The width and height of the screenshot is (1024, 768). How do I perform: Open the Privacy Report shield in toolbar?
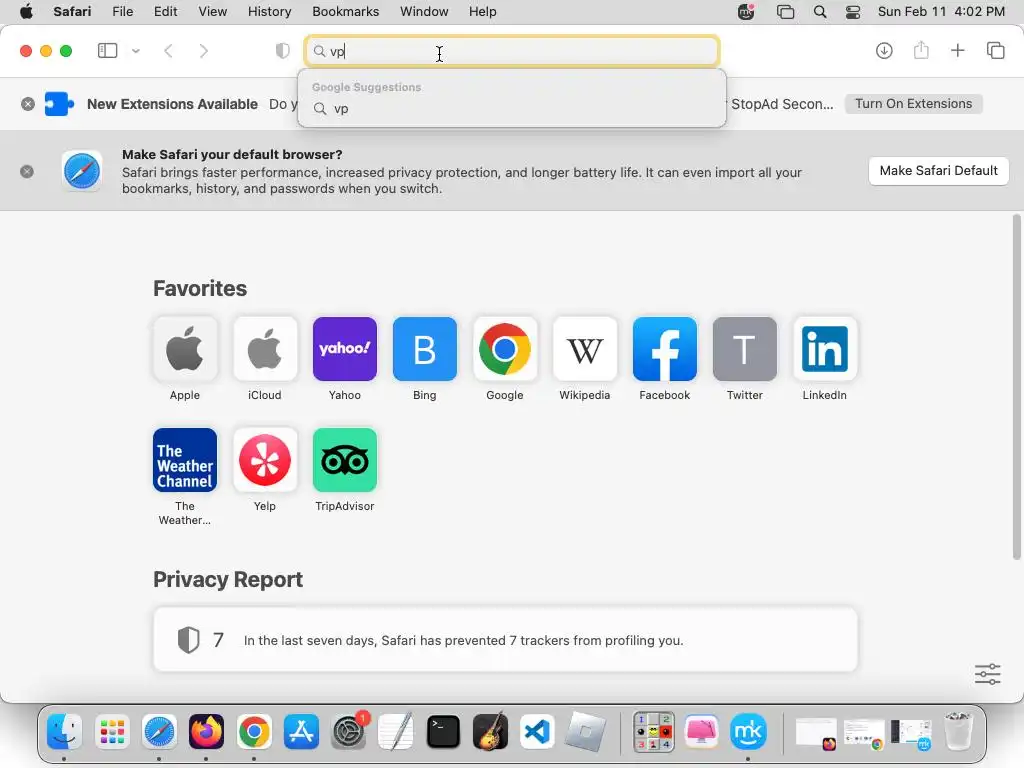282,51
